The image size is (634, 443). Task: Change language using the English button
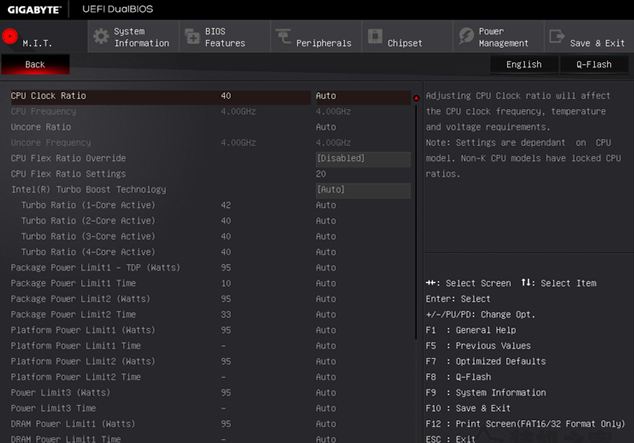click(524, 64)
